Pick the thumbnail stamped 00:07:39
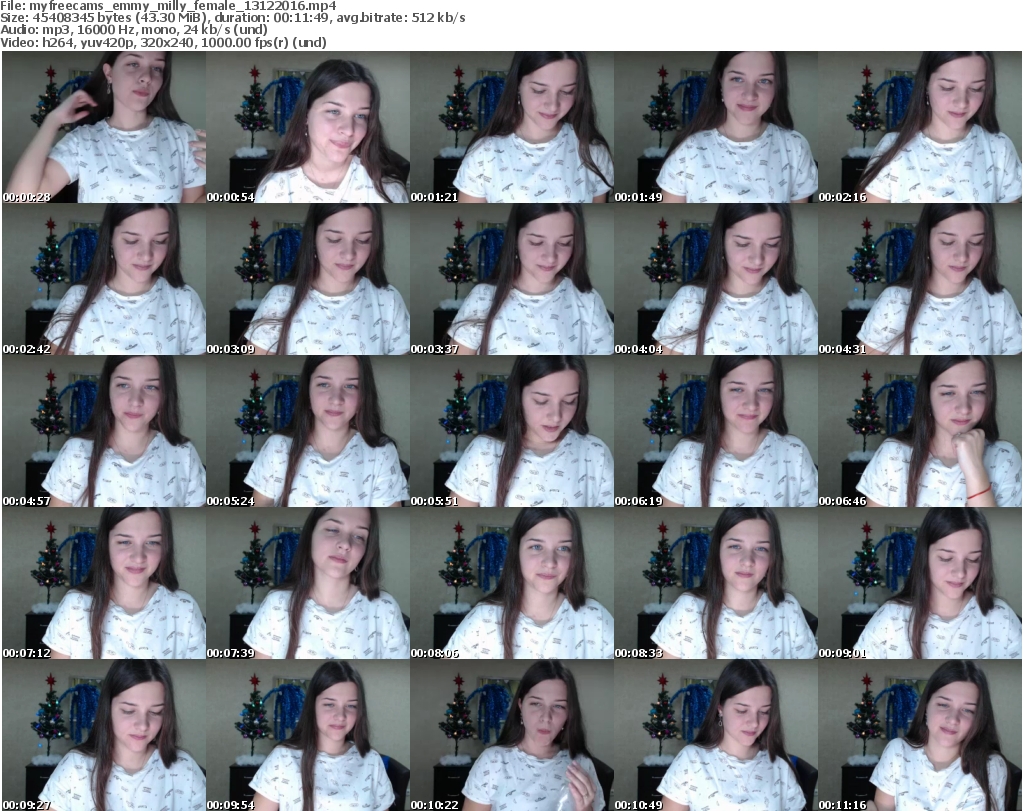The width and height of the screenshot is (1024, 811). 308,583
